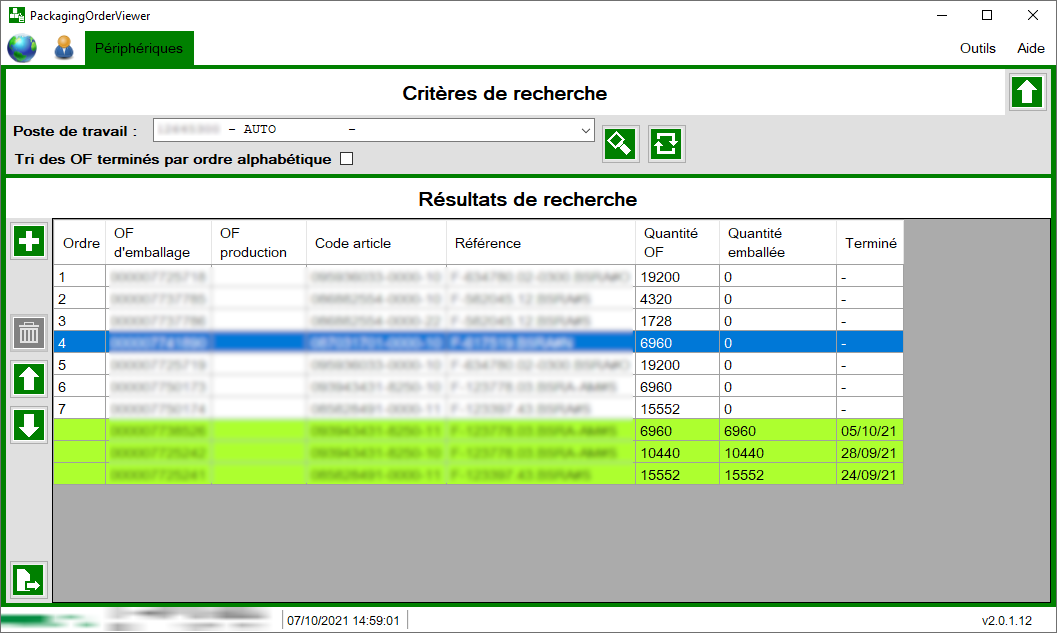
Task: Refresh the results with the refresh icon
Action: click(666, 143)
